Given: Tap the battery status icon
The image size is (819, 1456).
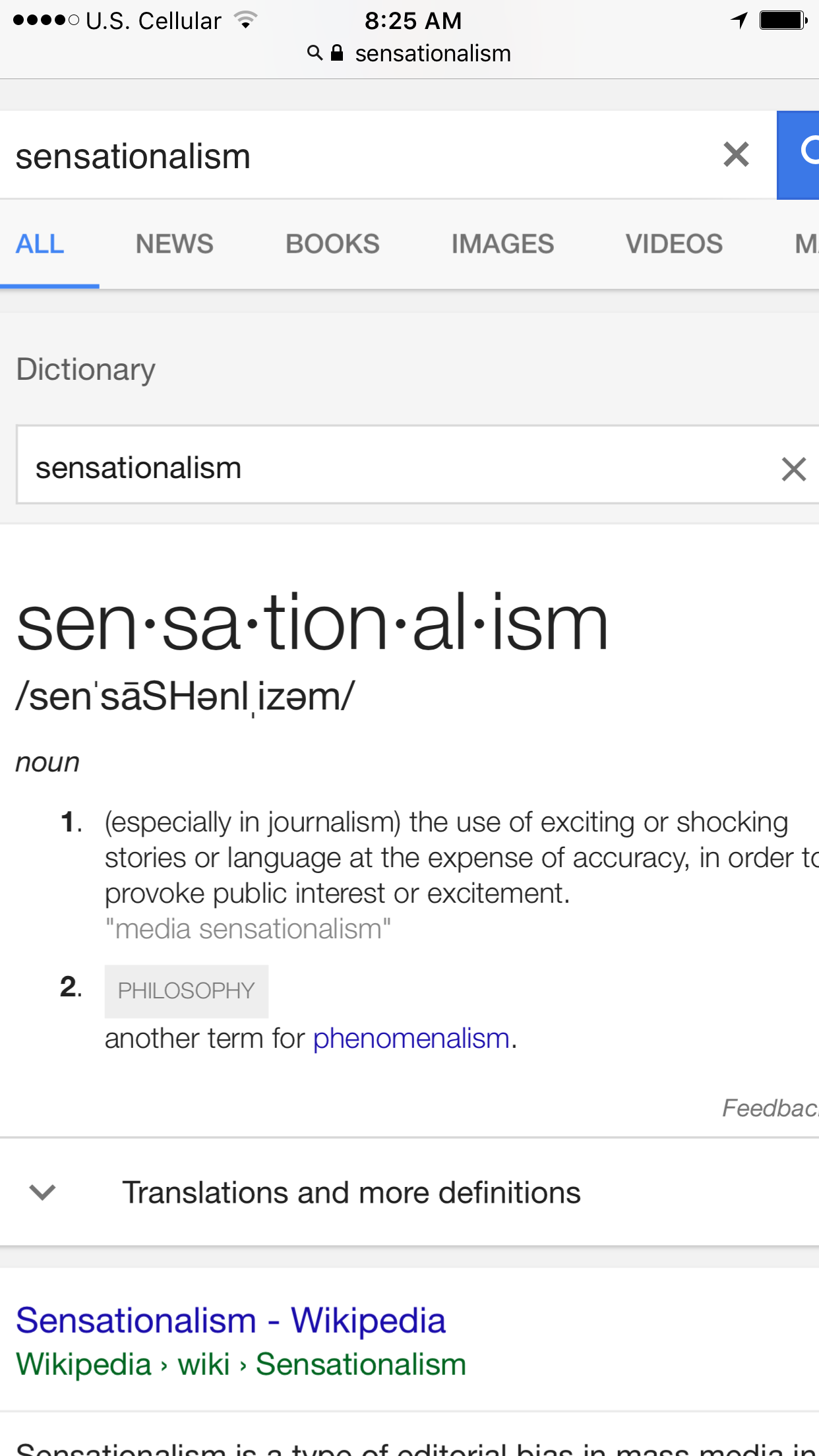Looking at the screenshot, I should coord(783,20).
